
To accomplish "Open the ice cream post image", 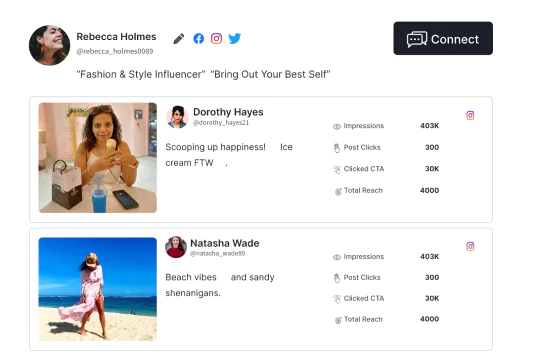I will (98, 158).
